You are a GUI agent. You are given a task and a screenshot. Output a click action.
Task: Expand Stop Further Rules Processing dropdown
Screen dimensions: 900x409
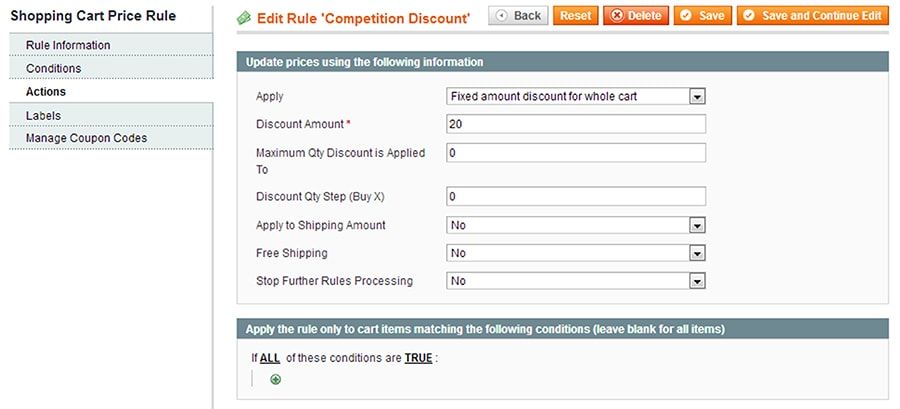575,281
